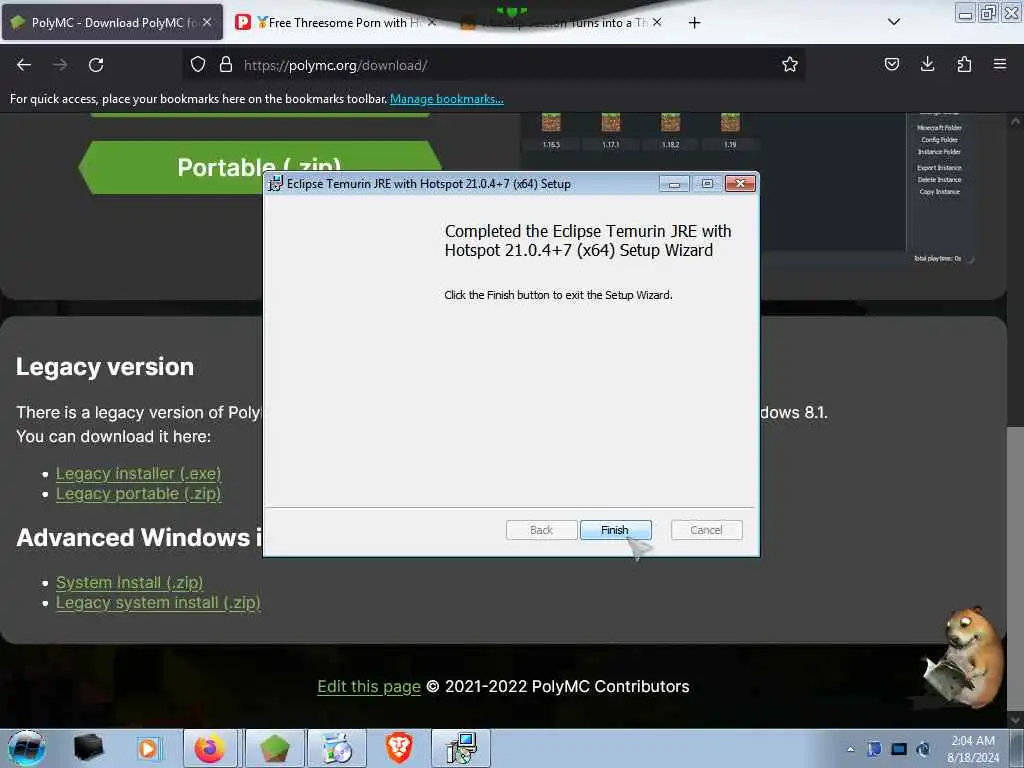Open the setup computer taskbar icon

tap(461, 748)
